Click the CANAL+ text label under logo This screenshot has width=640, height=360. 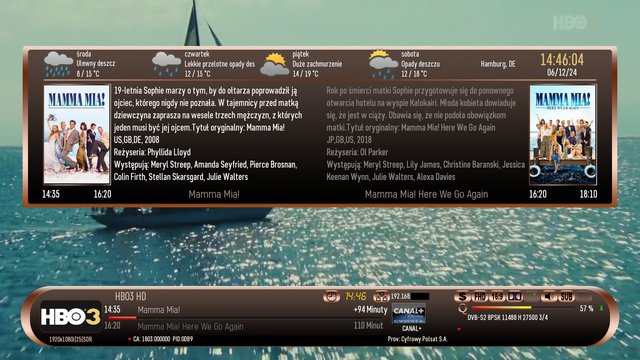(x=411, y=329)
